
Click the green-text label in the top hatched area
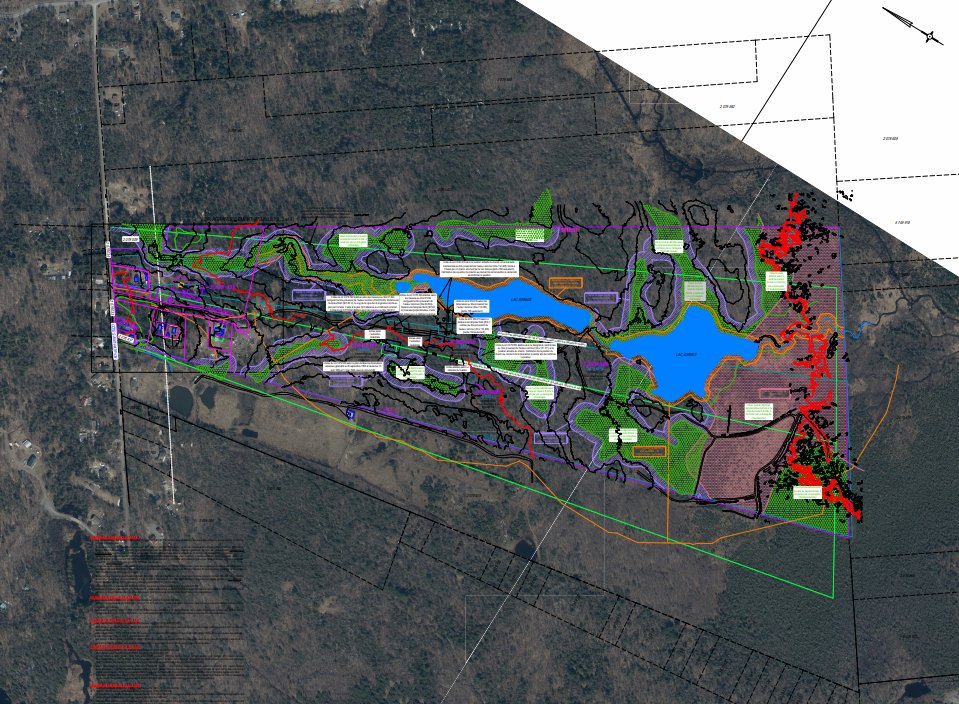coord(530,234)
